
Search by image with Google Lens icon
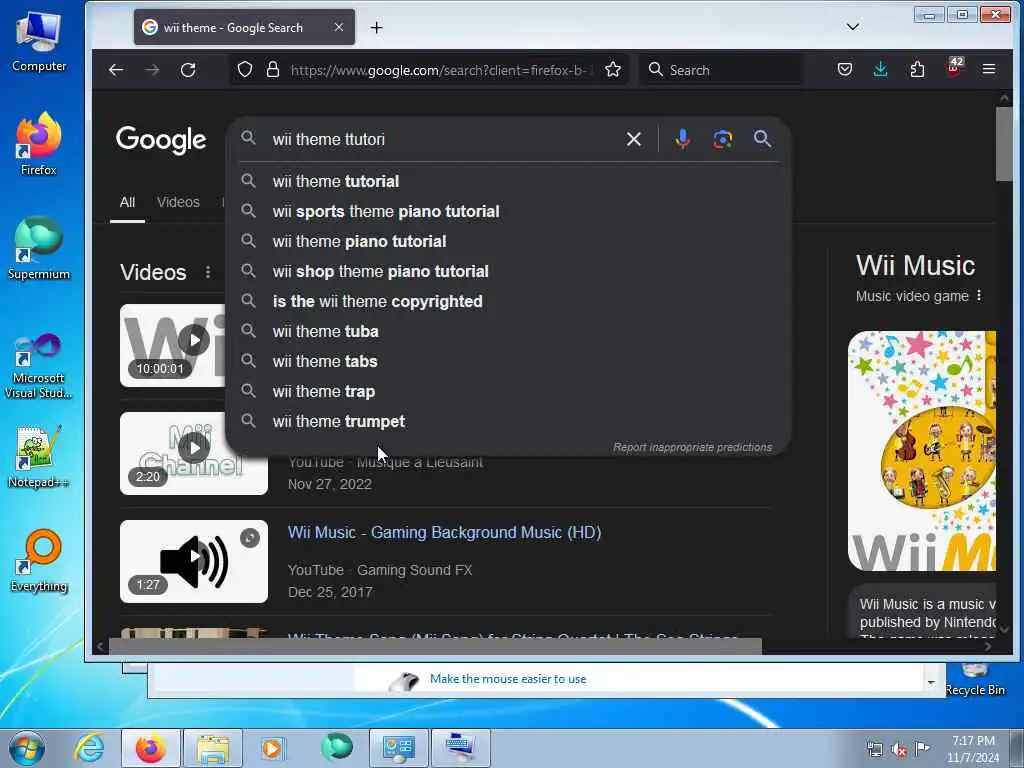pyautogui.click(x=722, y=139)
